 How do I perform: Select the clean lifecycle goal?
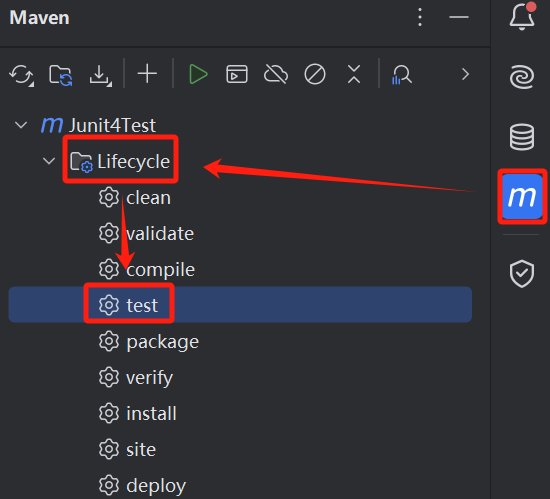[x=148, y=198]
